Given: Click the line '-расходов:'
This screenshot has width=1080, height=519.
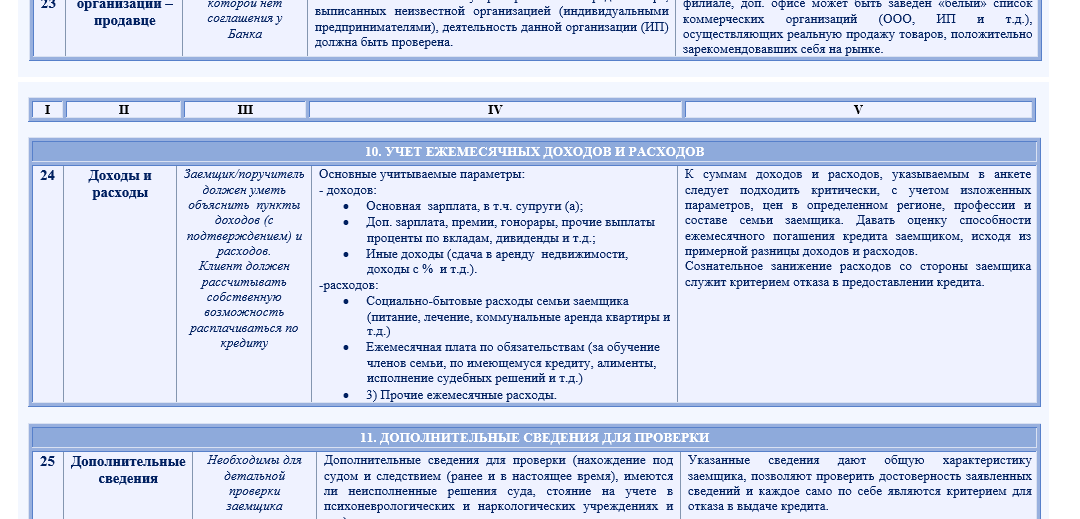Looking at the screenshot, I should coord(349,285).
